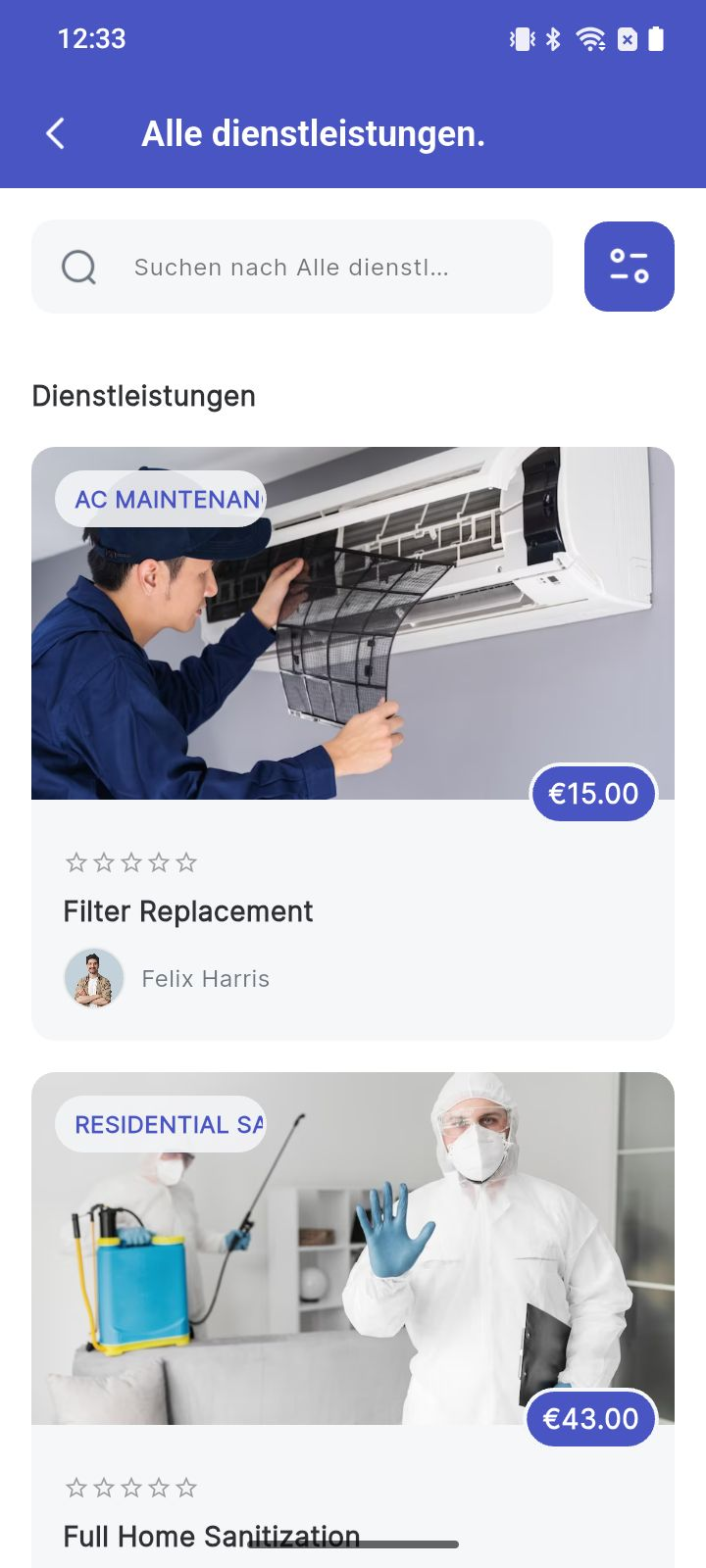Tap the Wi-Fi status bar icon
706x1568 pixels.
590,39
